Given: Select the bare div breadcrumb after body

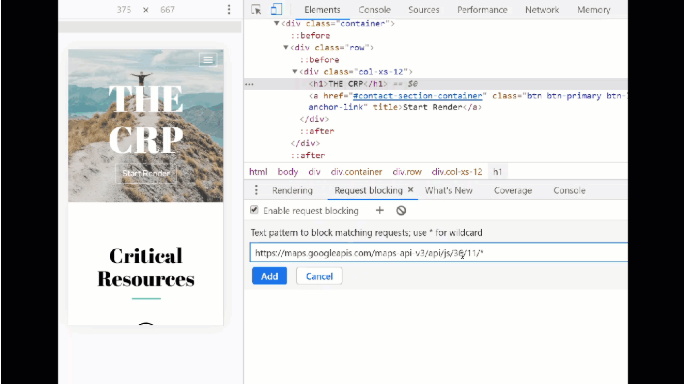Looking at the screenshot, I should point(314,171).
